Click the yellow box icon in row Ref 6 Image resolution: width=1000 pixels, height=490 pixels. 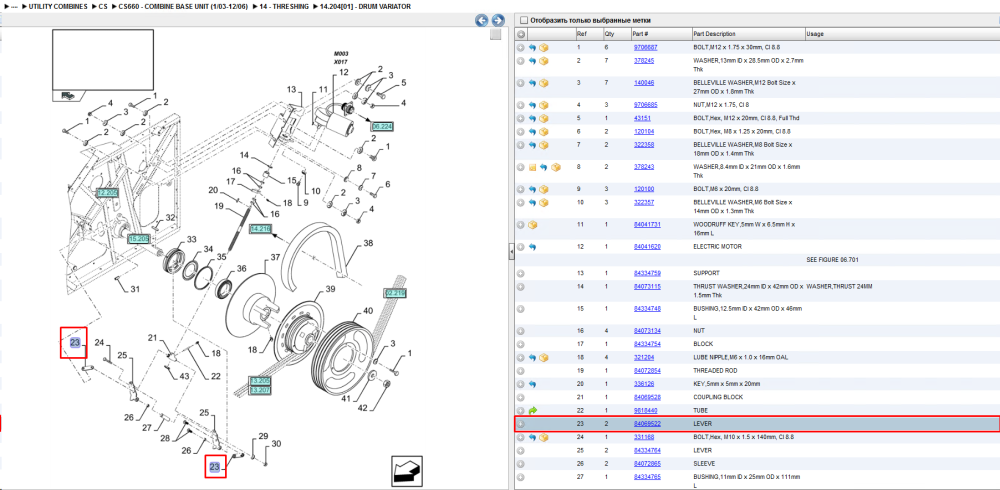click(544, 131)
